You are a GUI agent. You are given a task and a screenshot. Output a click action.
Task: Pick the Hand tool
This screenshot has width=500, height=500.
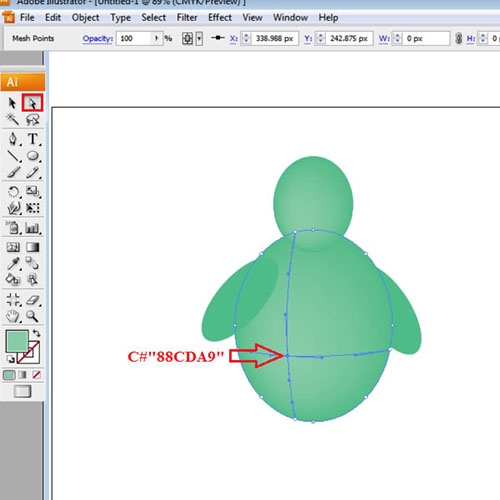[13, 316]
